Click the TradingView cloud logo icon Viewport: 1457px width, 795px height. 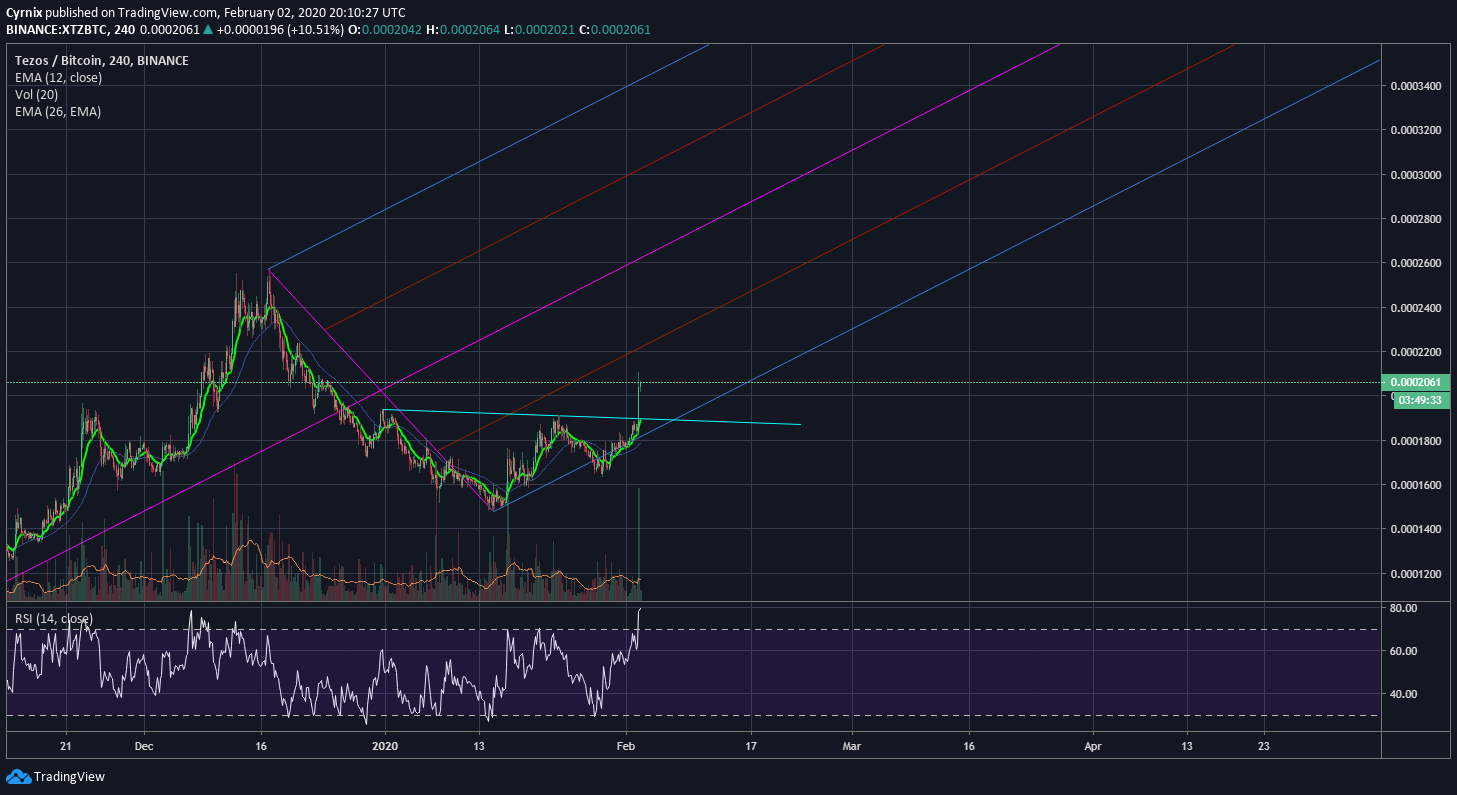tap(18, 777)
